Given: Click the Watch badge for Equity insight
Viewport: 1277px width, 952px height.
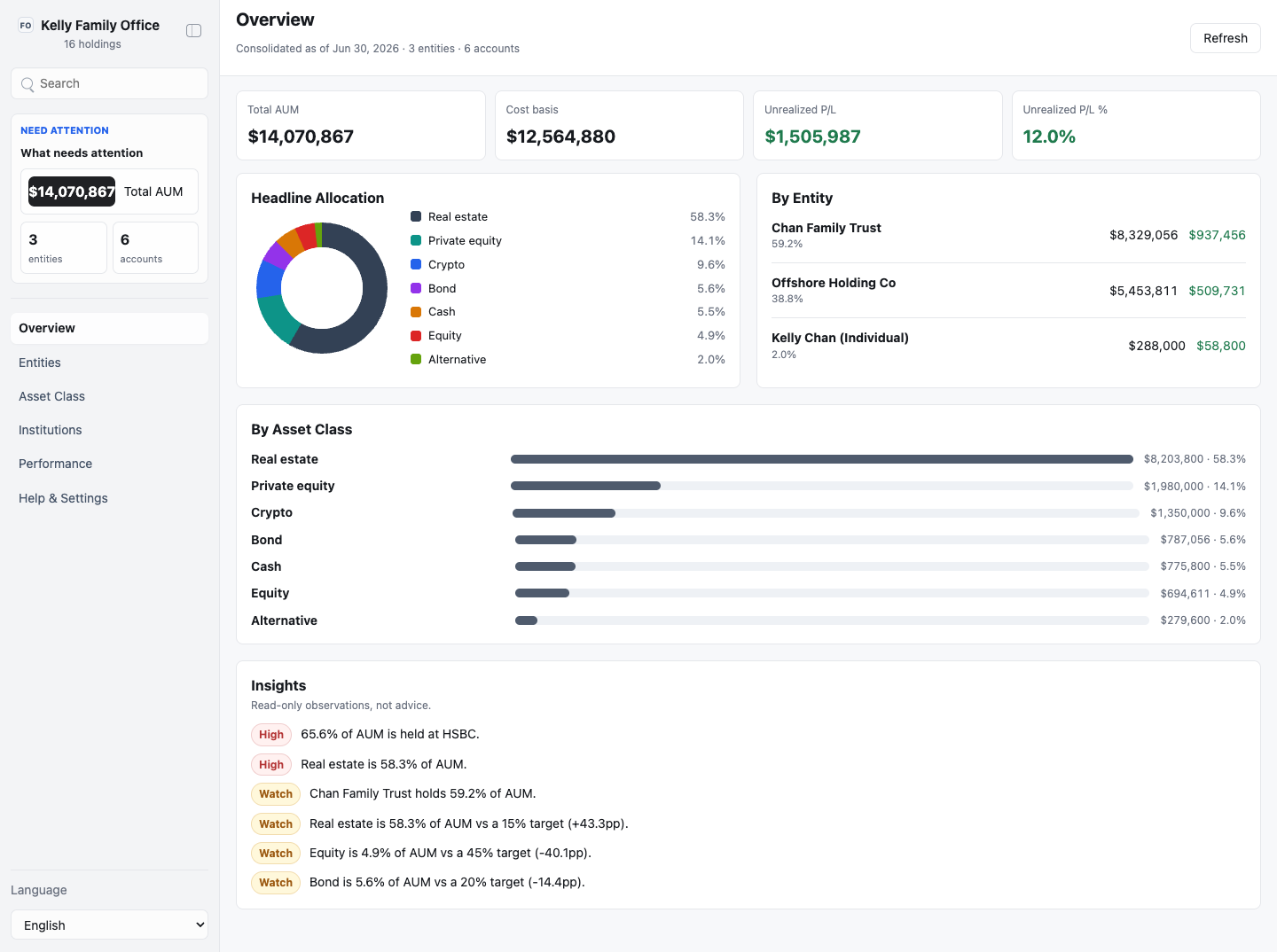Looking at the screenshot, I should (x=276, y=853).
